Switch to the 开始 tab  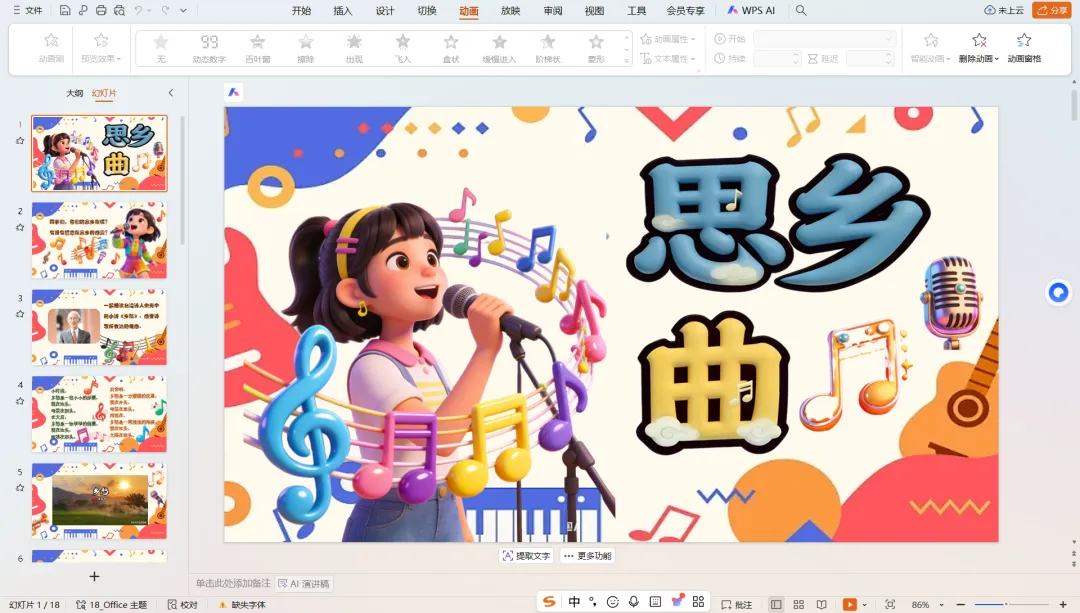pos(301,10)
